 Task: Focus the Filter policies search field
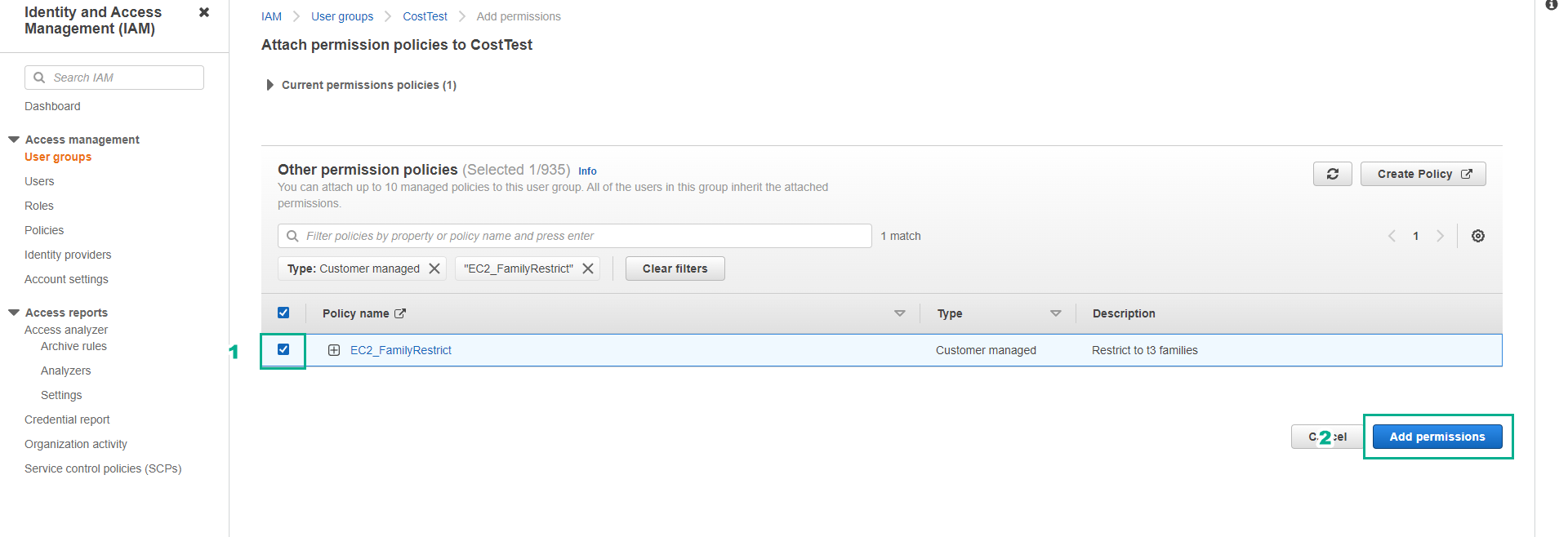[x=575, y=236]
